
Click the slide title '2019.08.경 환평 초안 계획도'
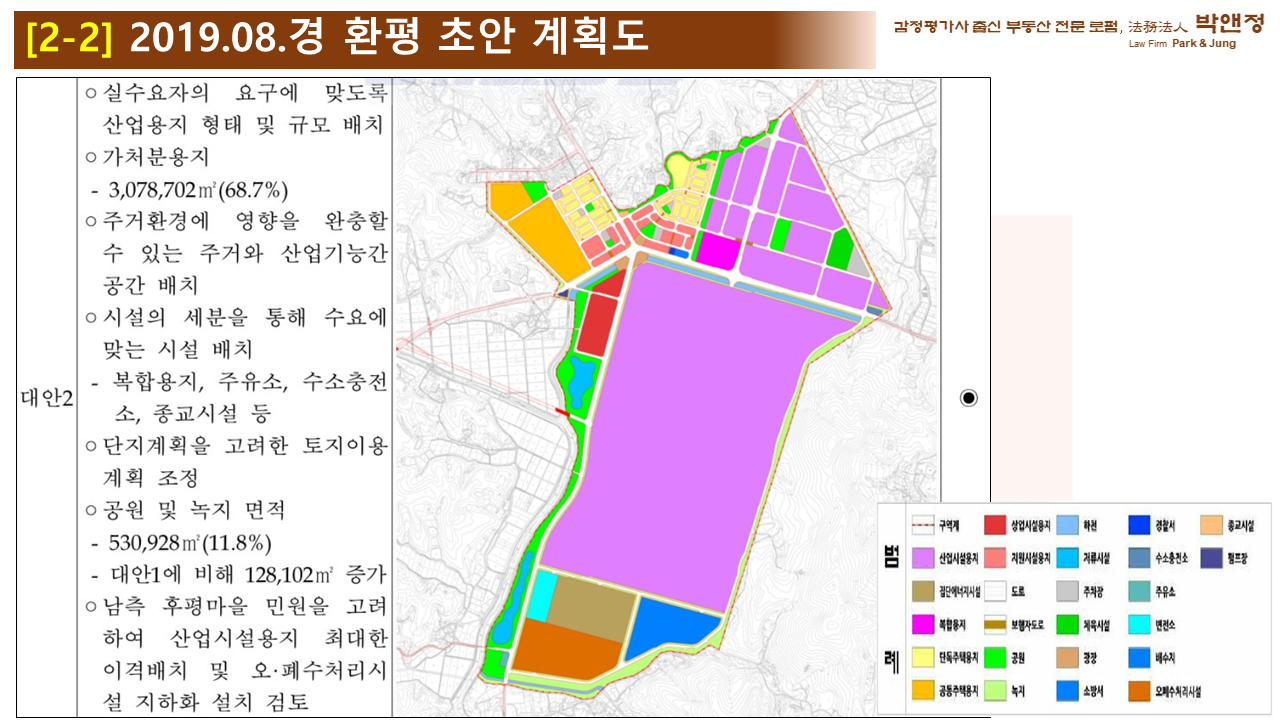pos(389,38)
